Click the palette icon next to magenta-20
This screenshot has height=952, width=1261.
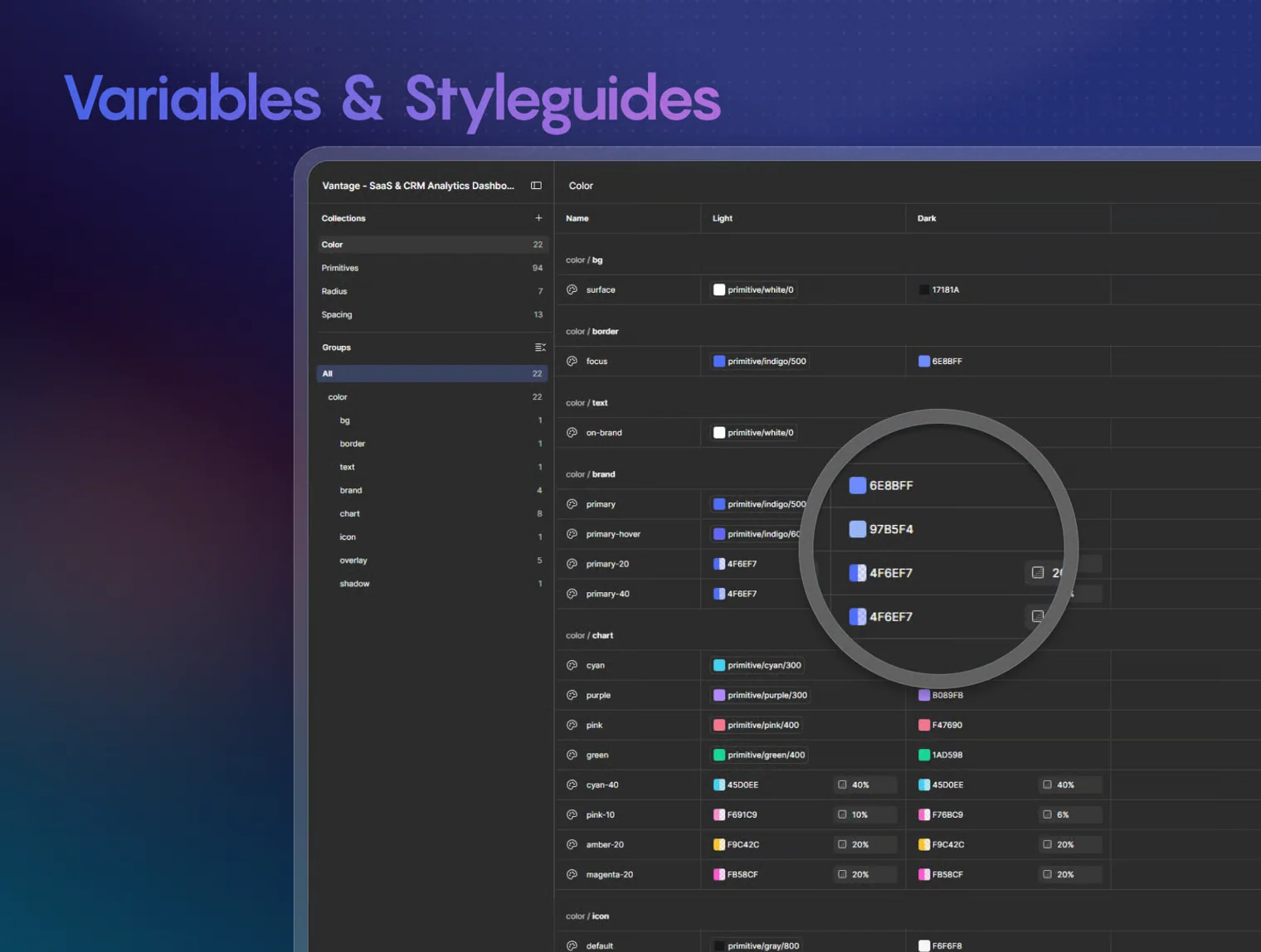(x=572, y=874)
